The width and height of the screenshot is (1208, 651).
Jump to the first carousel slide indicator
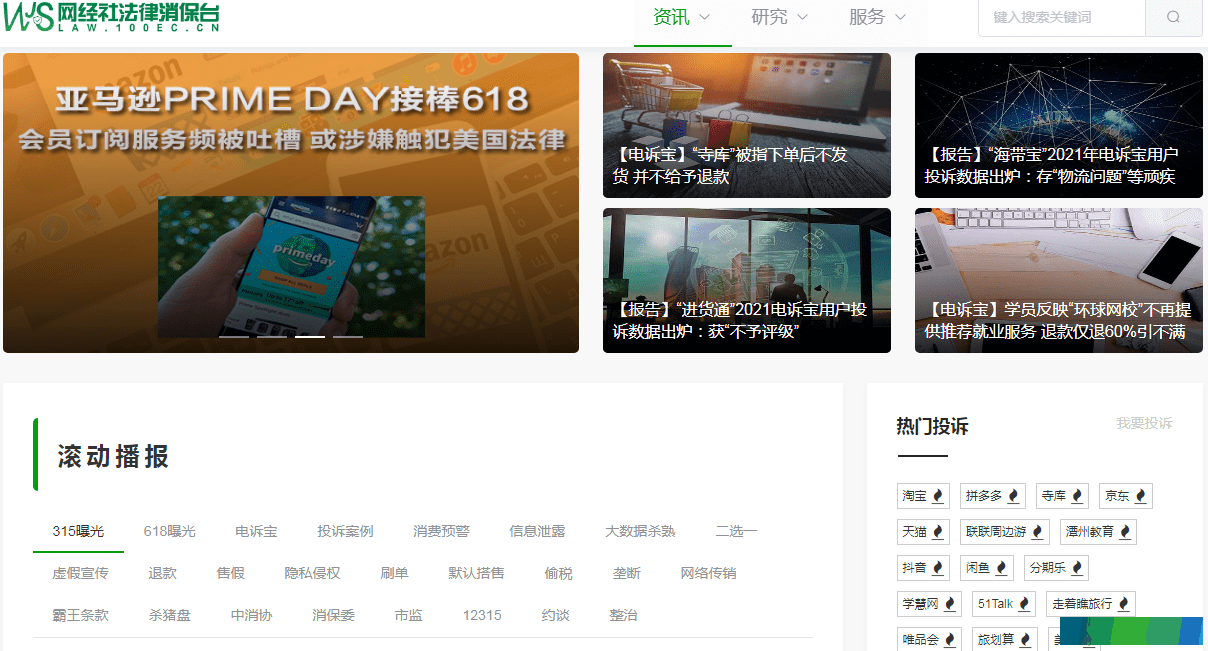234,337
